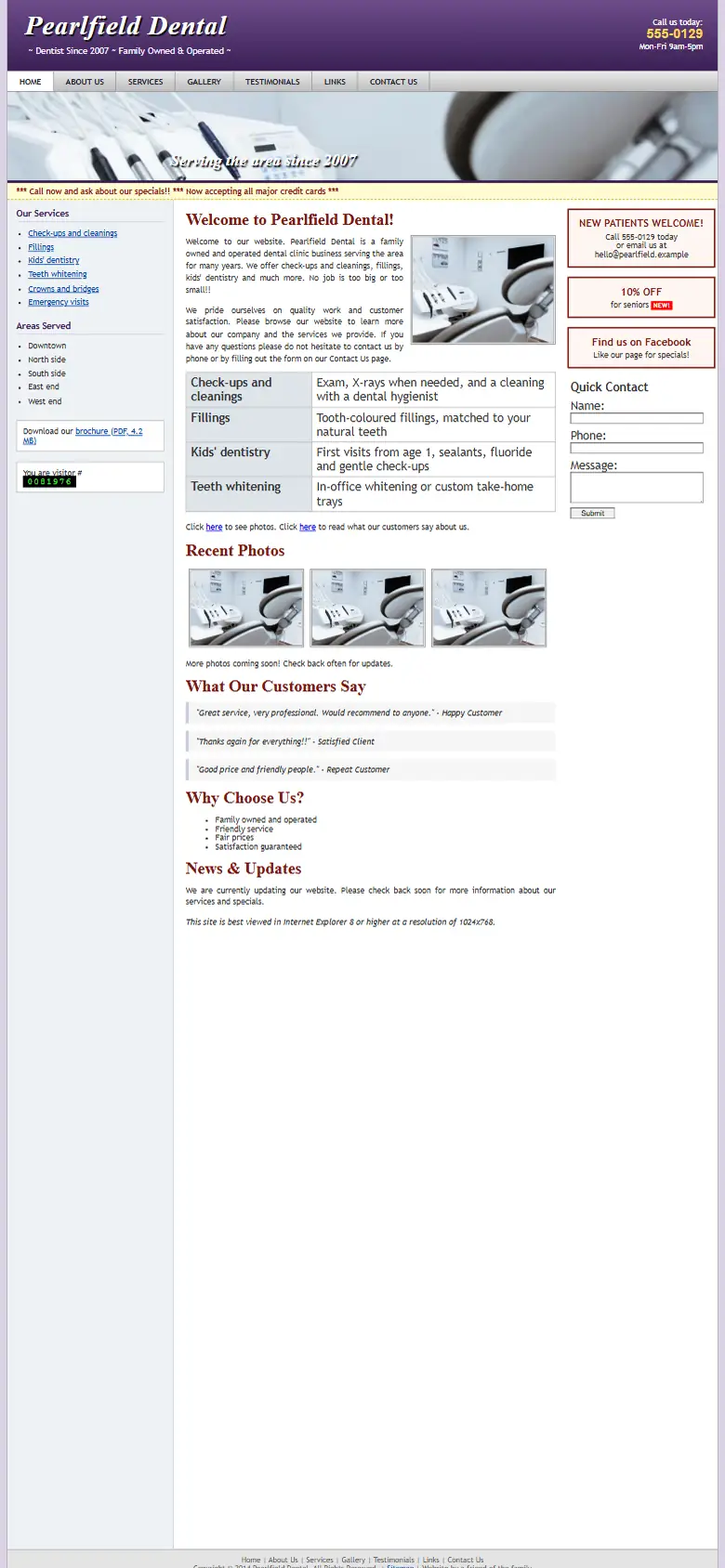Viewport: 725px width, 1568px height.
Task: Focus the Name field in Quick Contact
Action: [x=637, y=418]
